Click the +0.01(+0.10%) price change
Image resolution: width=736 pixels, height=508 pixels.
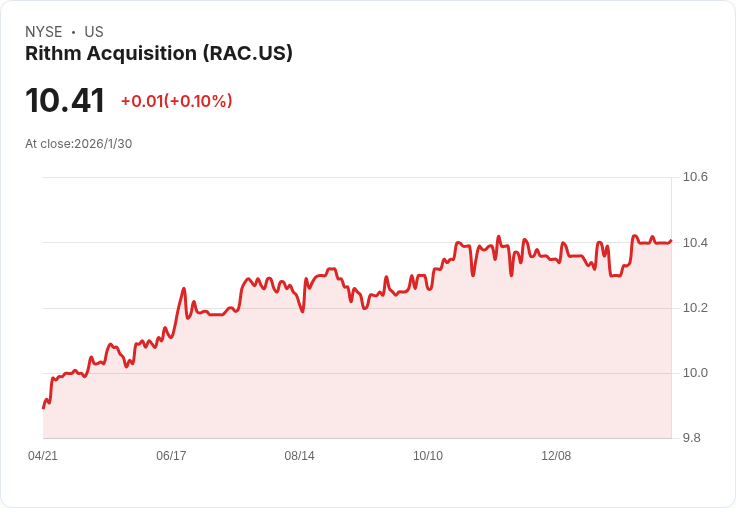click(x=176, y=101)
